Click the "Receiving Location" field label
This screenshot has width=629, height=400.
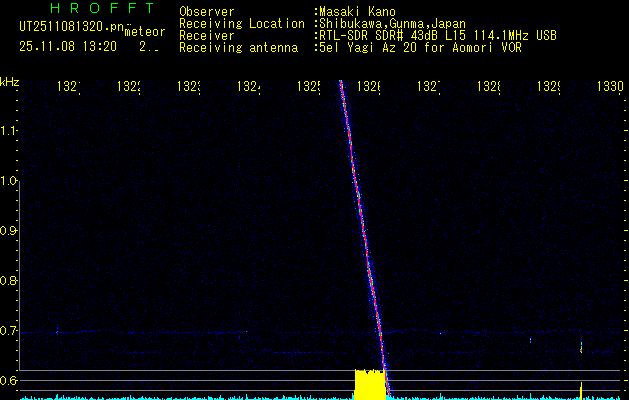241,24
